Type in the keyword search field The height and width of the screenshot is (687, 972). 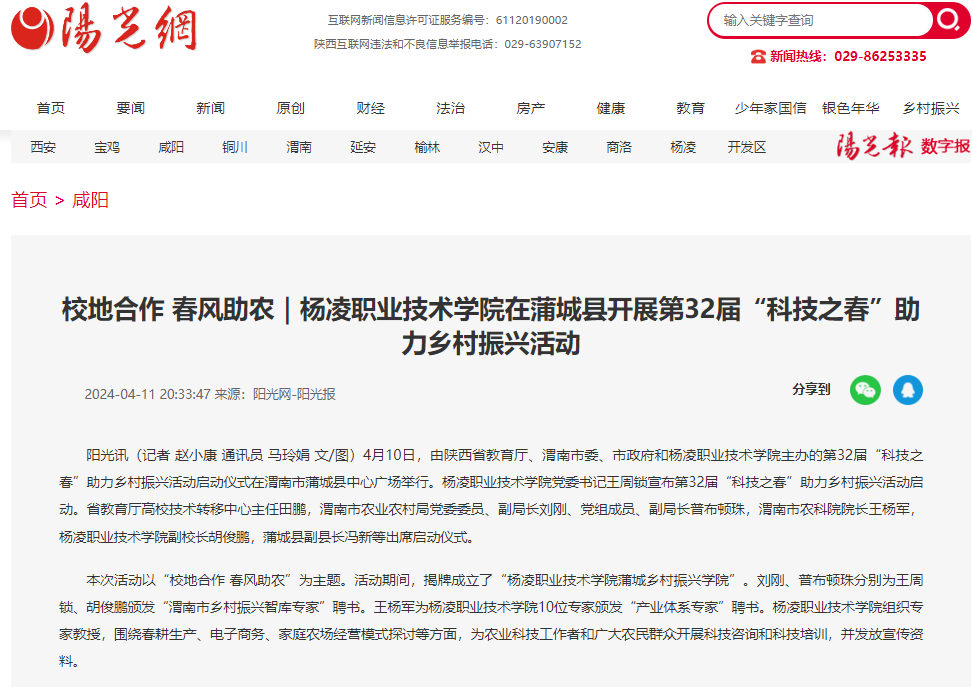[x=820, y=20]
